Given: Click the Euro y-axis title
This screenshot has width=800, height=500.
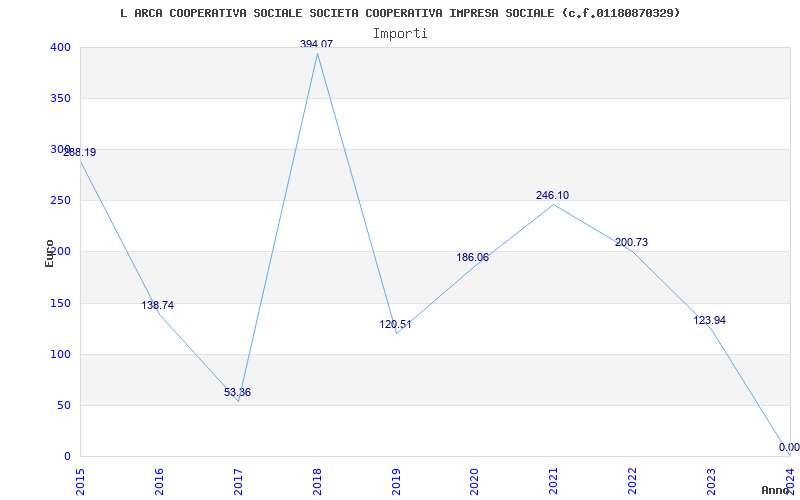Looking at the screenshot, I should click(49, 253).
